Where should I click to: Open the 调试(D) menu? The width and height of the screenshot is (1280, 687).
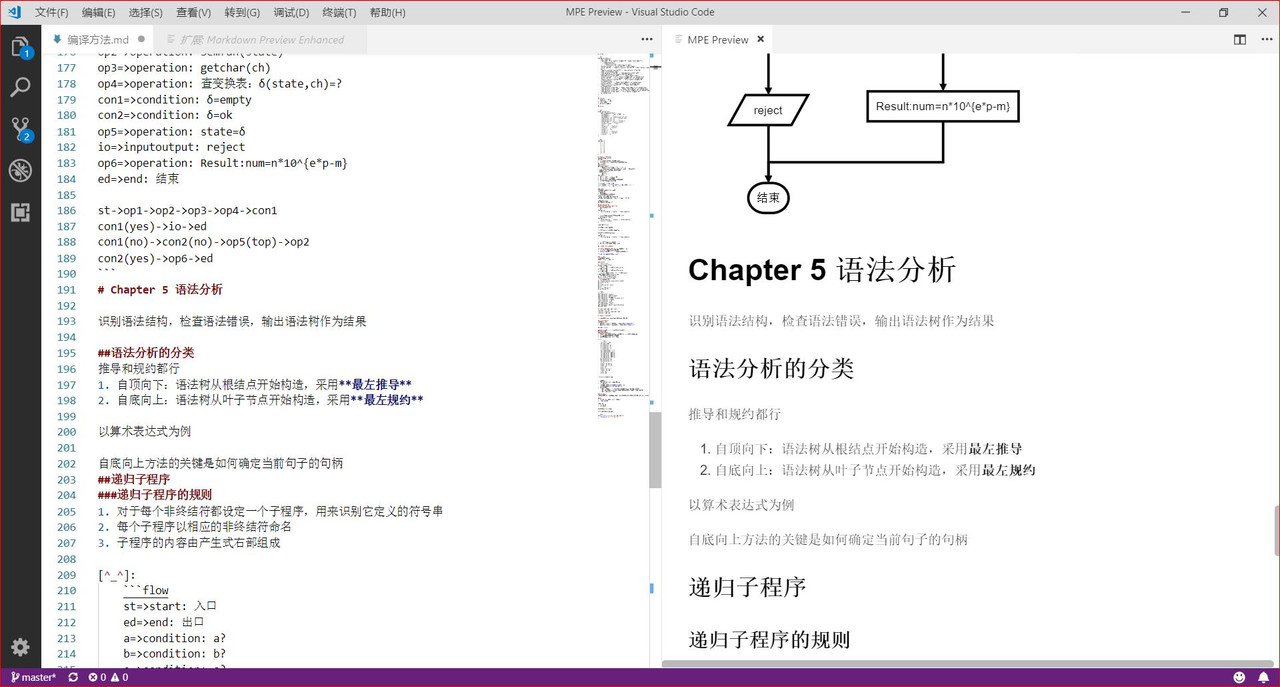pyautogui.click(x=290, y=12)
